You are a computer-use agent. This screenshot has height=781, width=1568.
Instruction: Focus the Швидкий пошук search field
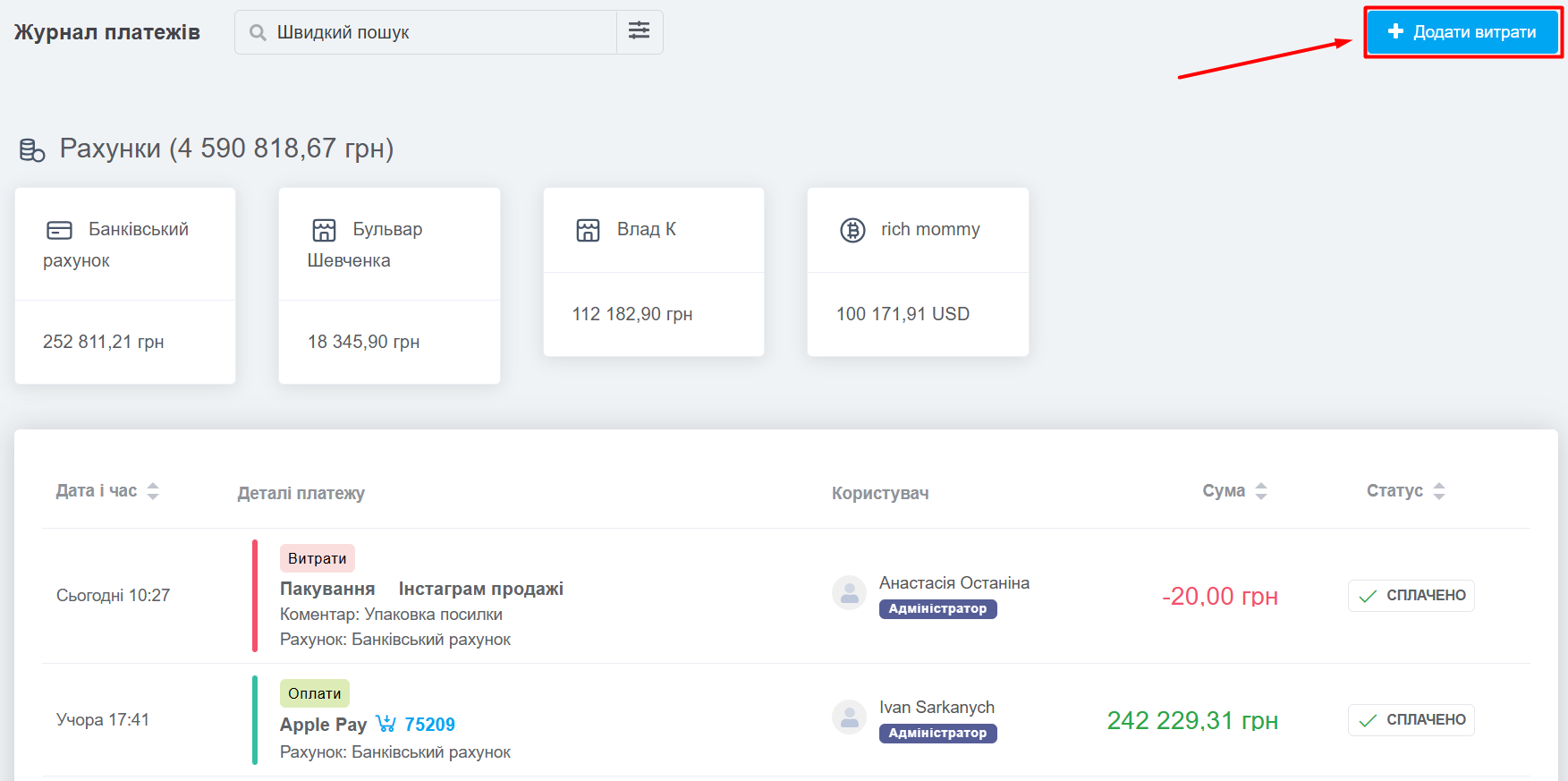[438, 33]
